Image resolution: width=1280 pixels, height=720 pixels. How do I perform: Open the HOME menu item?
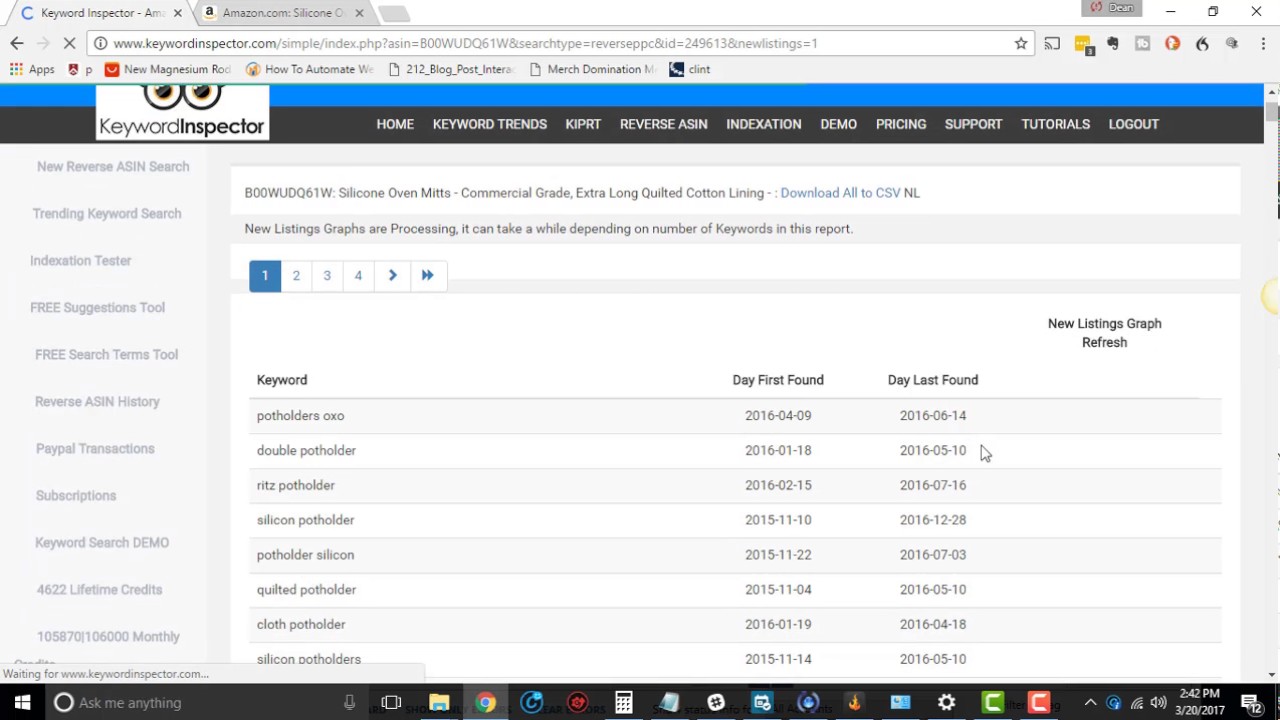tap(395, 124)
